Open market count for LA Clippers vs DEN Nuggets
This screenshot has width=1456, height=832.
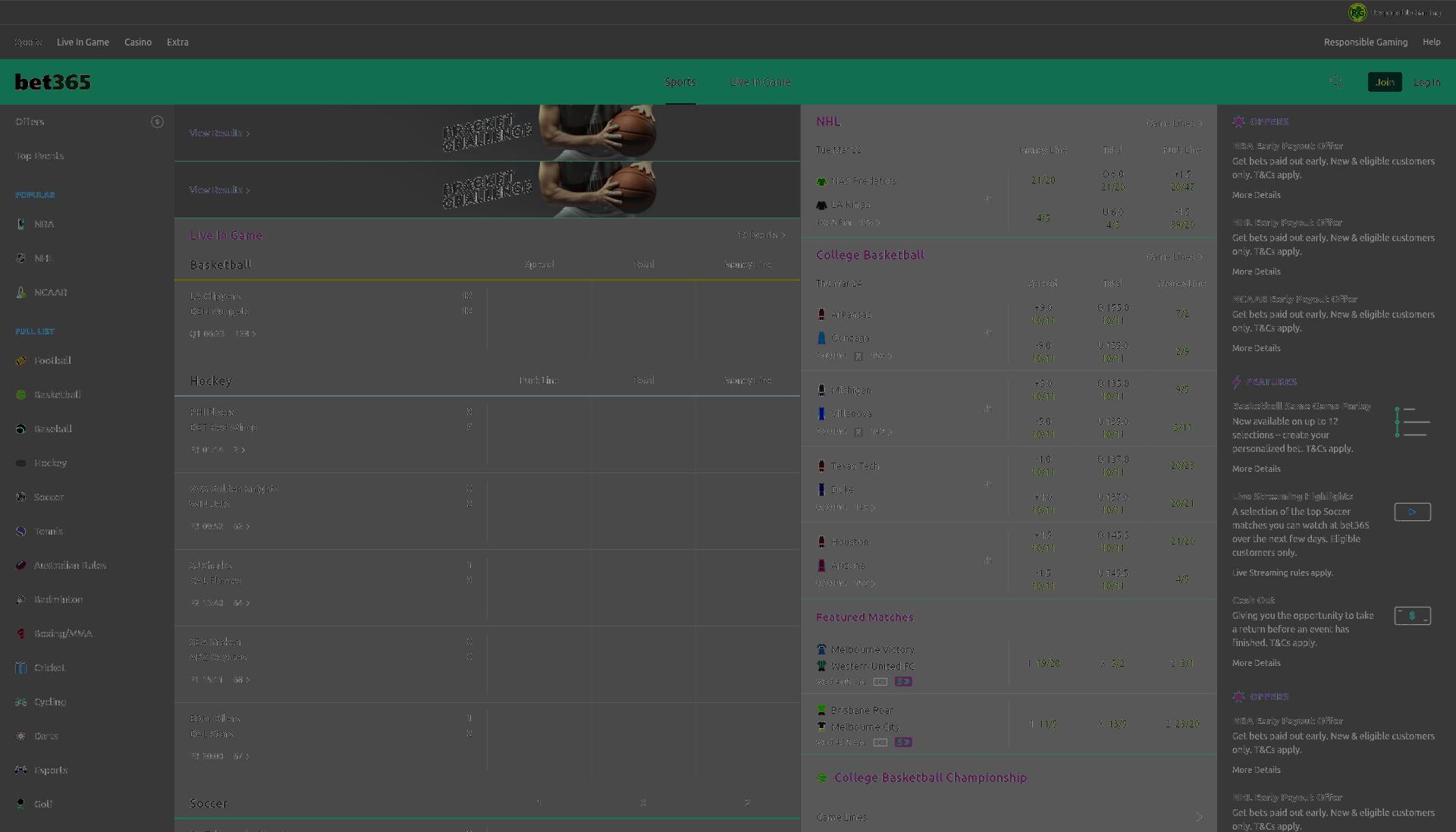pyautogui.click(x=245, y=334)
